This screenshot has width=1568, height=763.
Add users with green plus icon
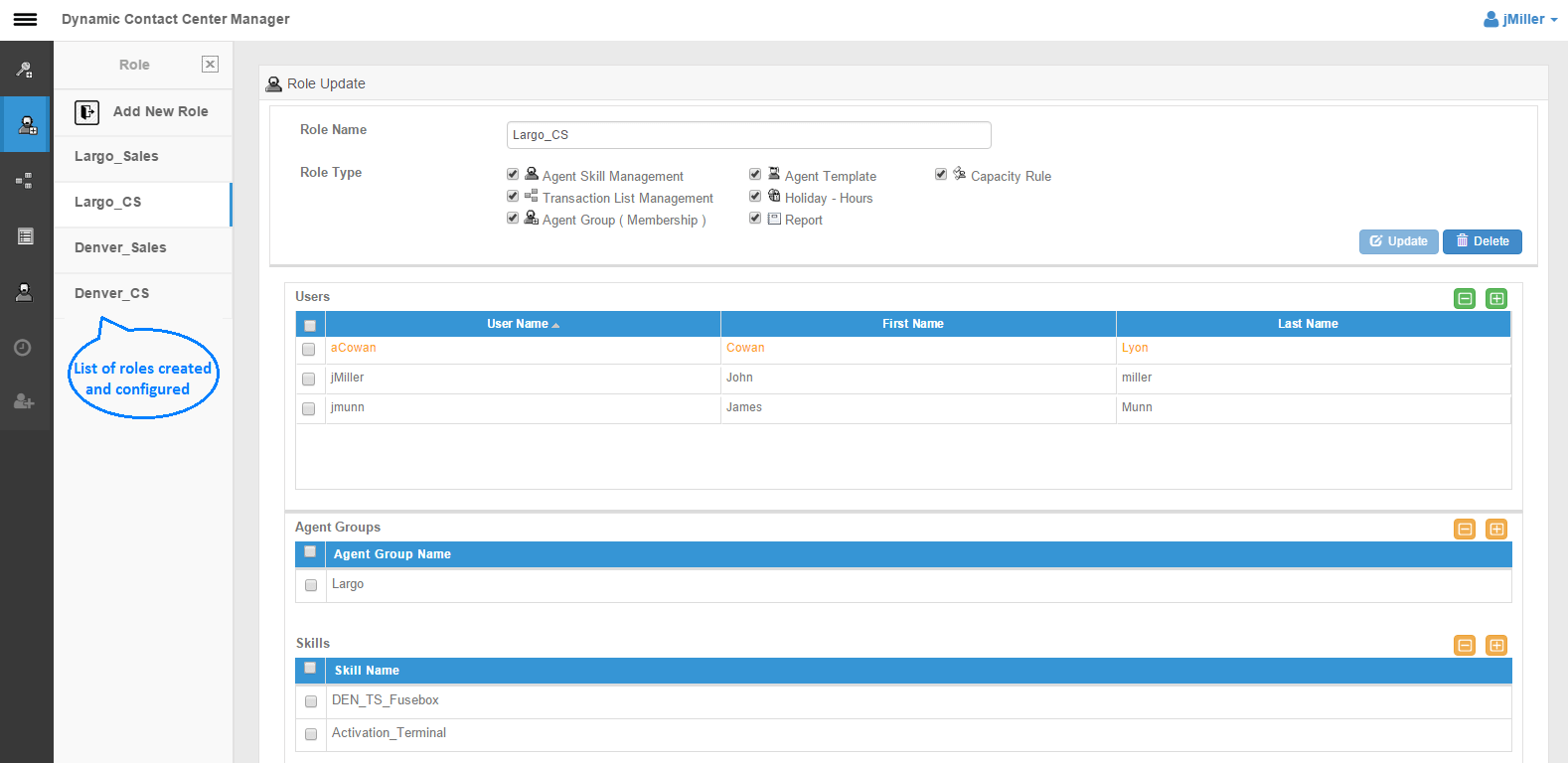[x=1496, y=299]
